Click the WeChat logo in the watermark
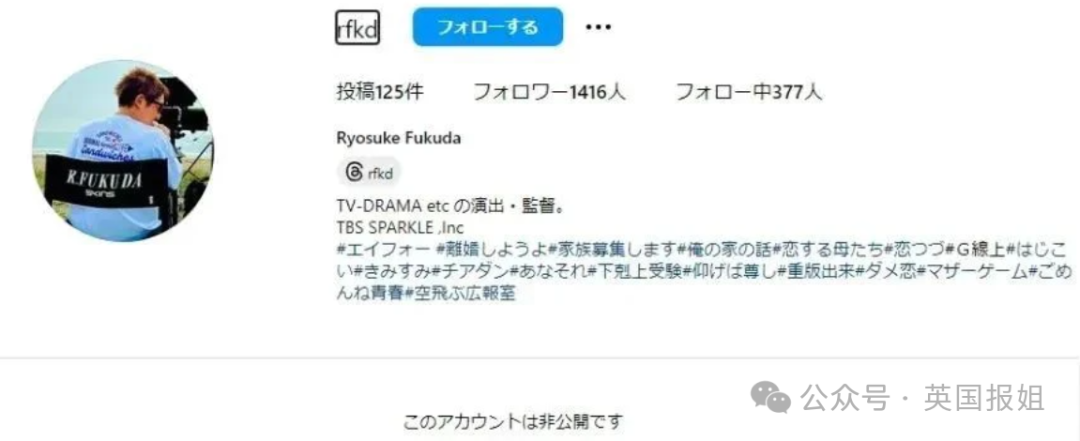 tap(771, 398)
